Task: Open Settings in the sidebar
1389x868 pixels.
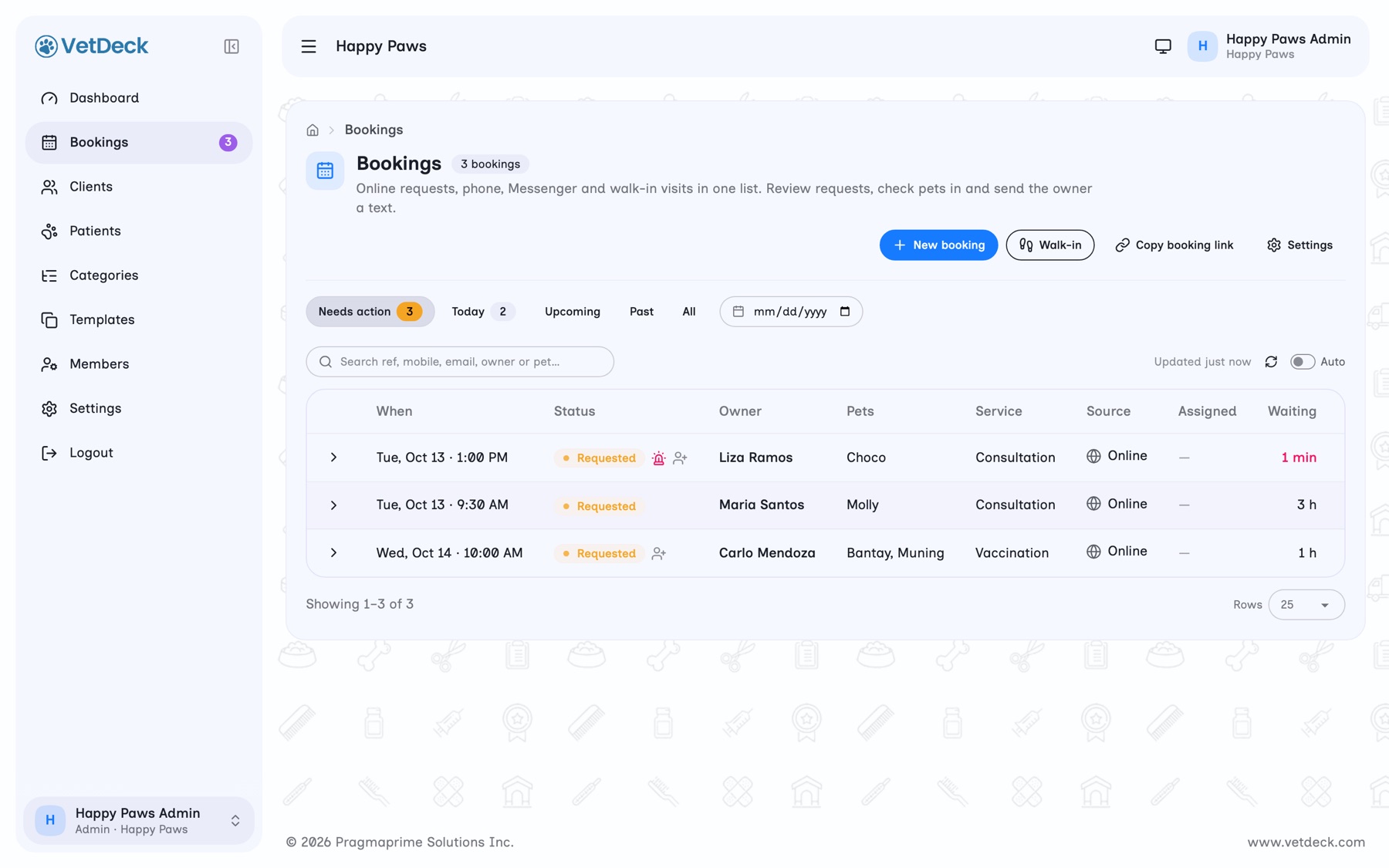Action: click(x=139, y=409)
